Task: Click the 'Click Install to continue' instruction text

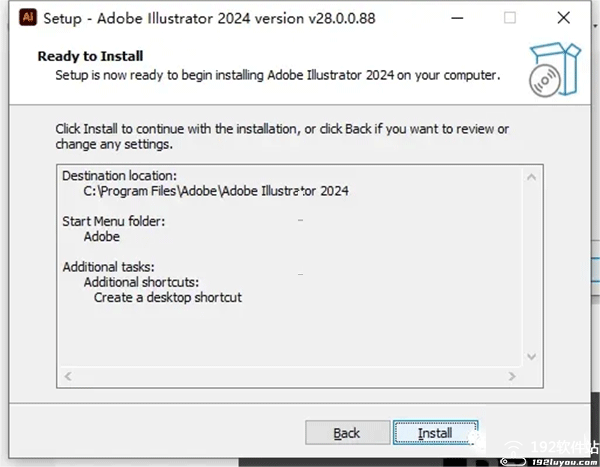Action: [282, 137]
